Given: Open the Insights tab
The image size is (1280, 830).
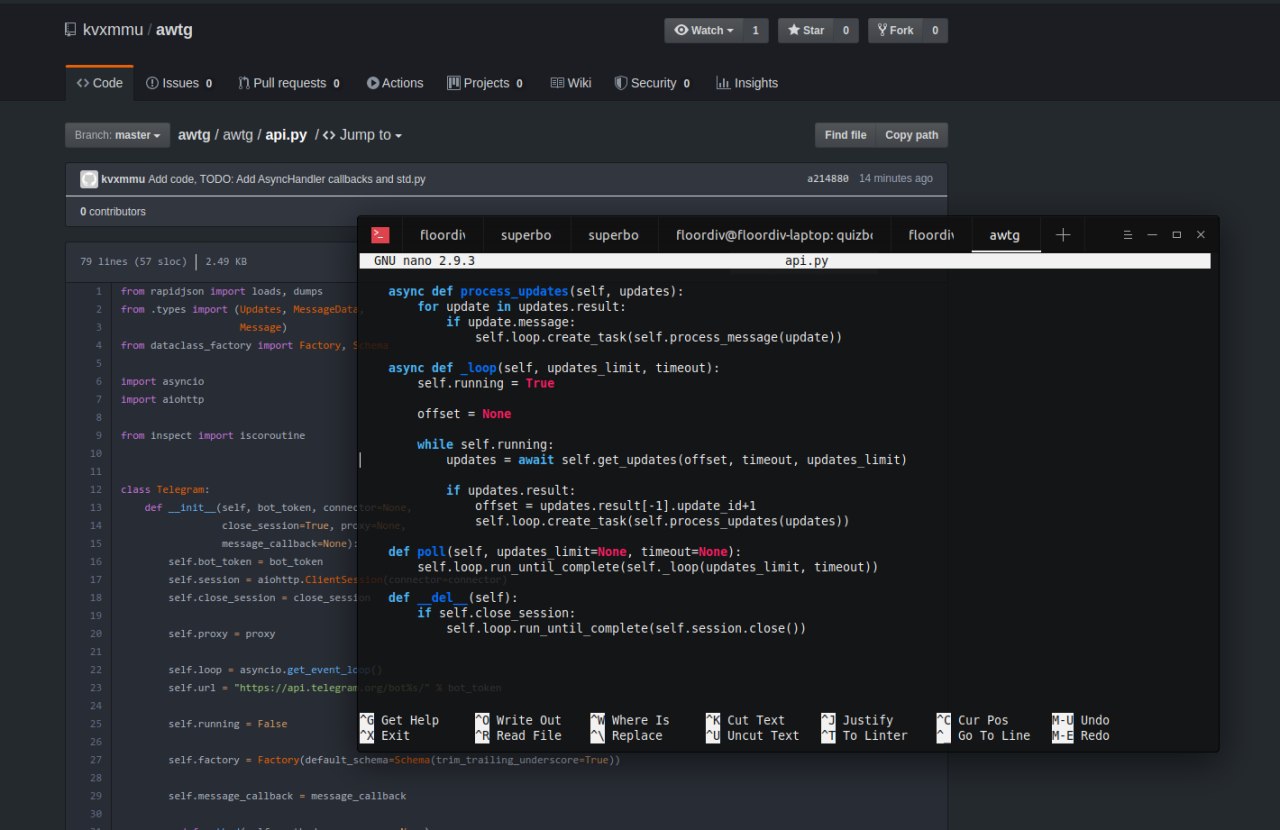Looking at the screenshot, I should [747, 83].
